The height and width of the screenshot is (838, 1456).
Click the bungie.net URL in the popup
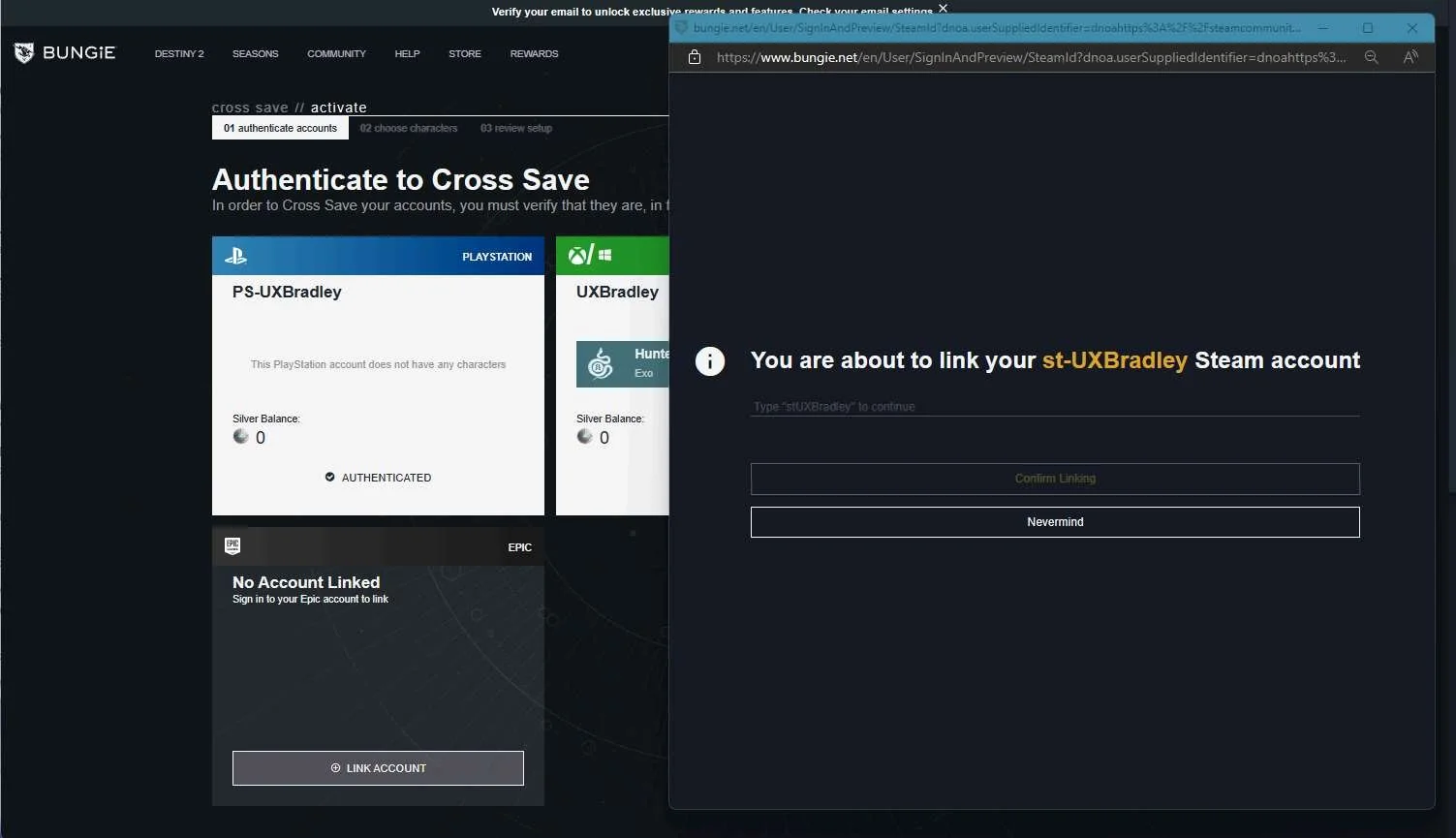point(1031,57)
